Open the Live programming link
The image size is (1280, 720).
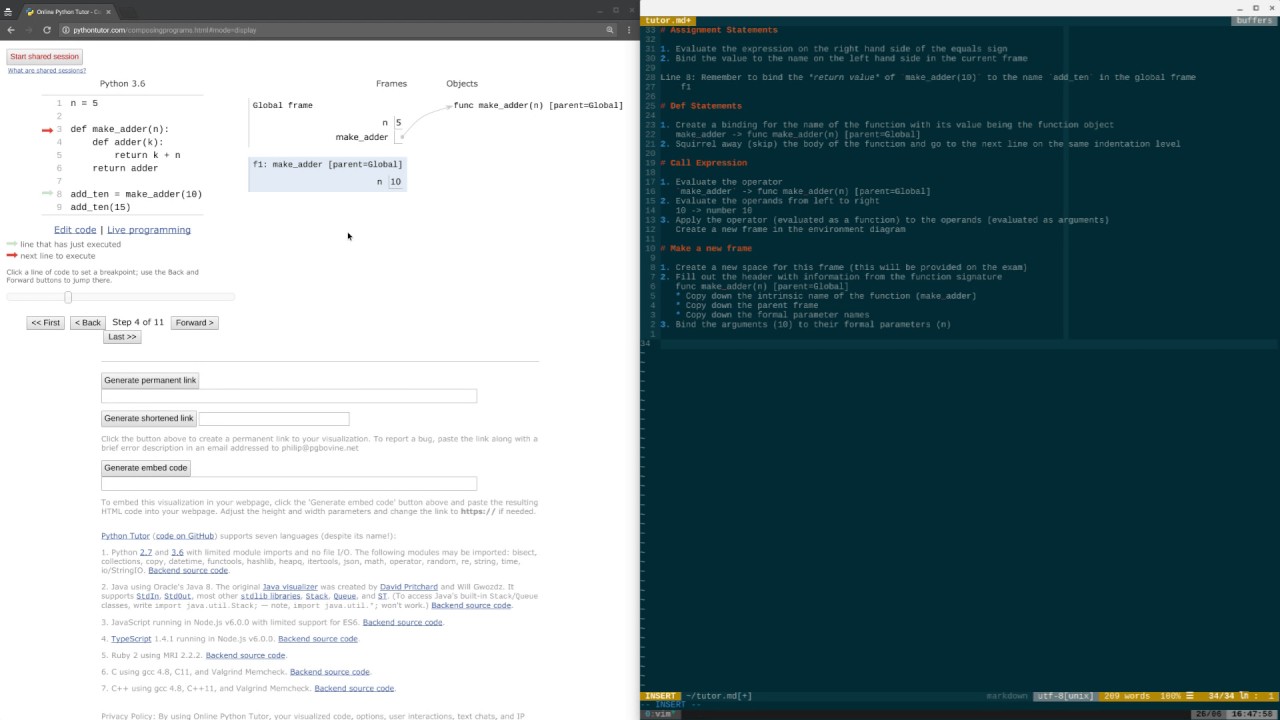point(149,230)
